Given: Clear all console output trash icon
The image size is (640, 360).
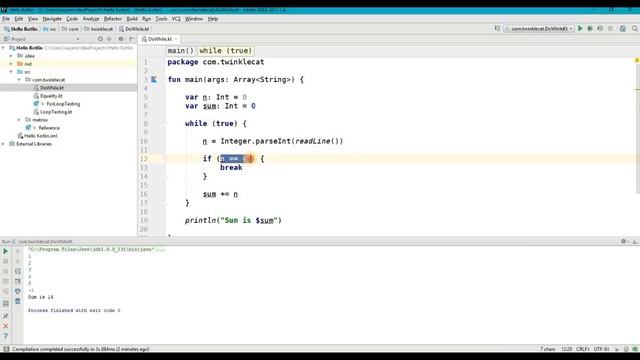Looking at the screenshot, I should click(18, 301).
